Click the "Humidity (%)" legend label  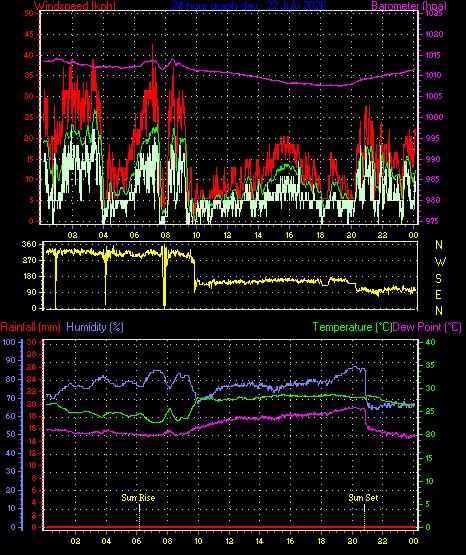[95, 327]
